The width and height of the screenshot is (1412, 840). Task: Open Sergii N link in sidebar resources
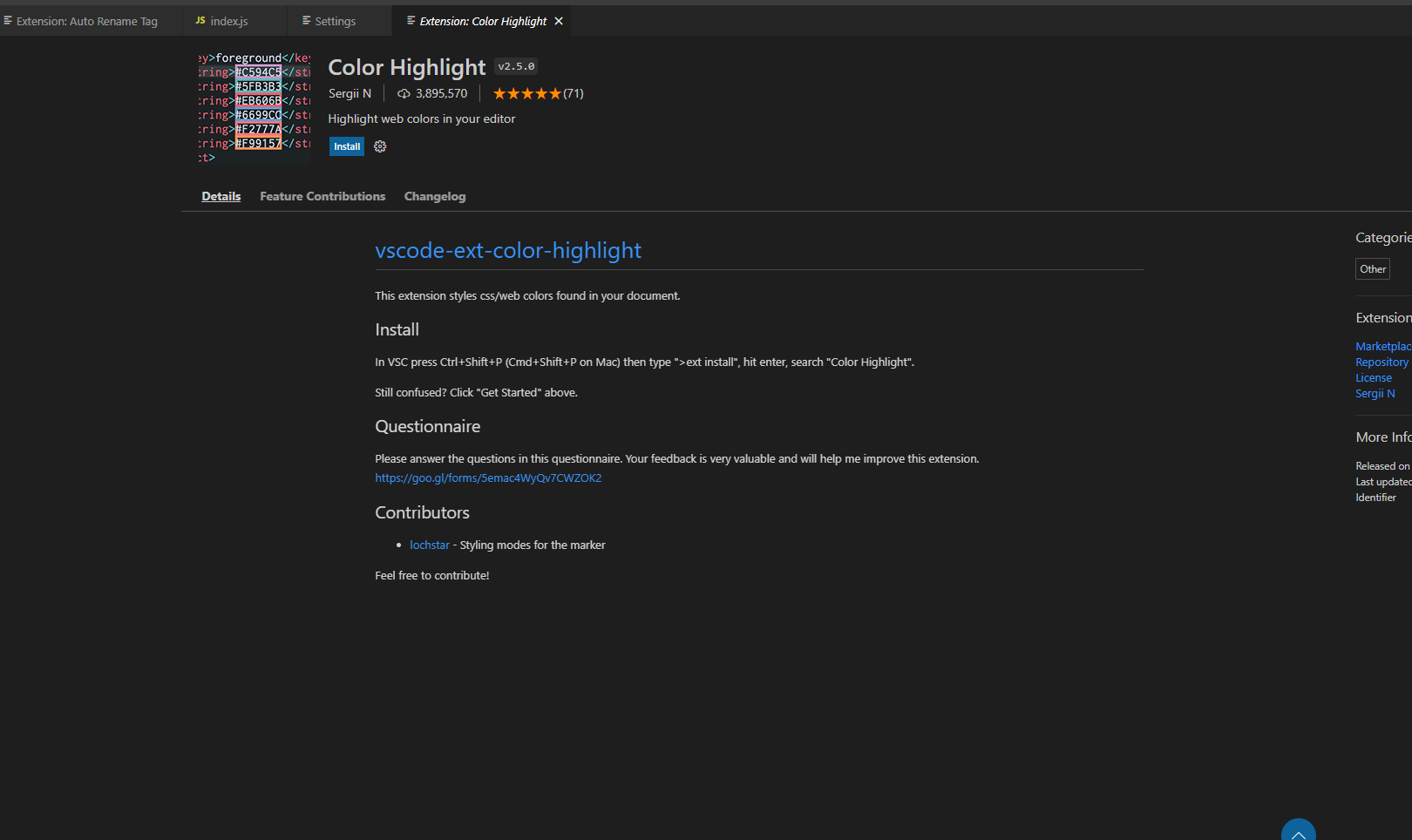click(x=1375, y=393)
